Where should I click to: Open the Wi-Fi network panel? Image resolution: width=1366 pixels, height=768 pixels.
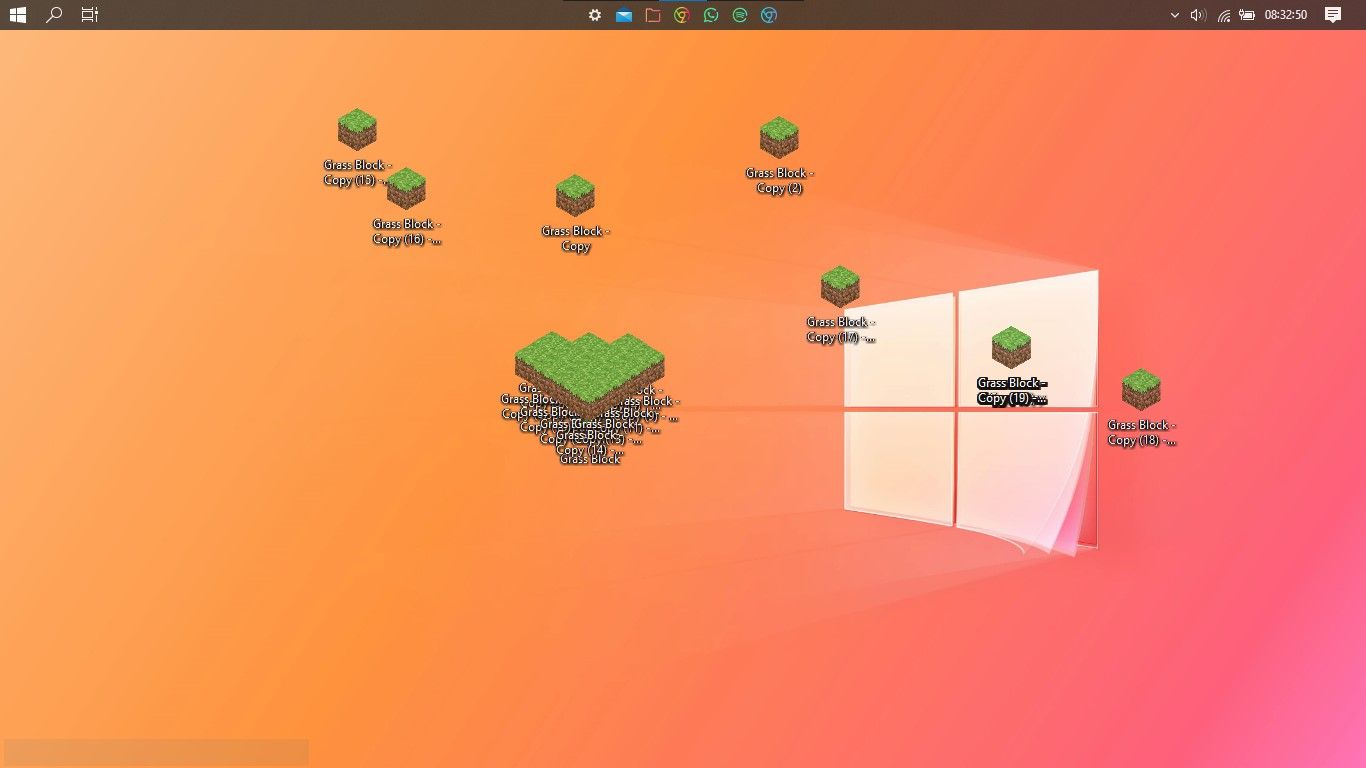(x=1223, y=15)
